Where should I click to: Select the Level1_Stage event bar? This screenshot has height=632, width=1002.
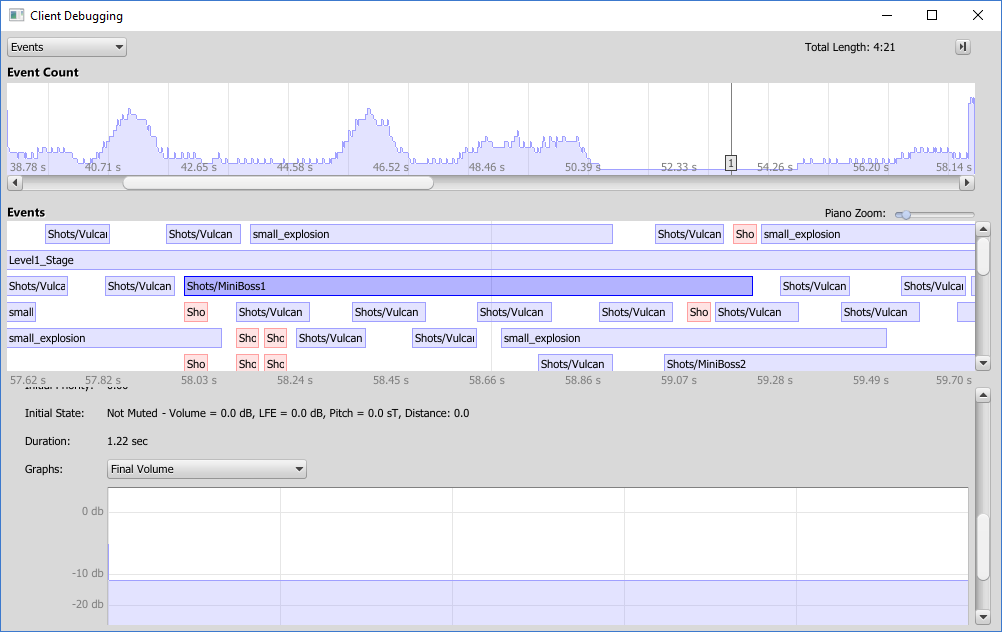click(x=491, y=260)
